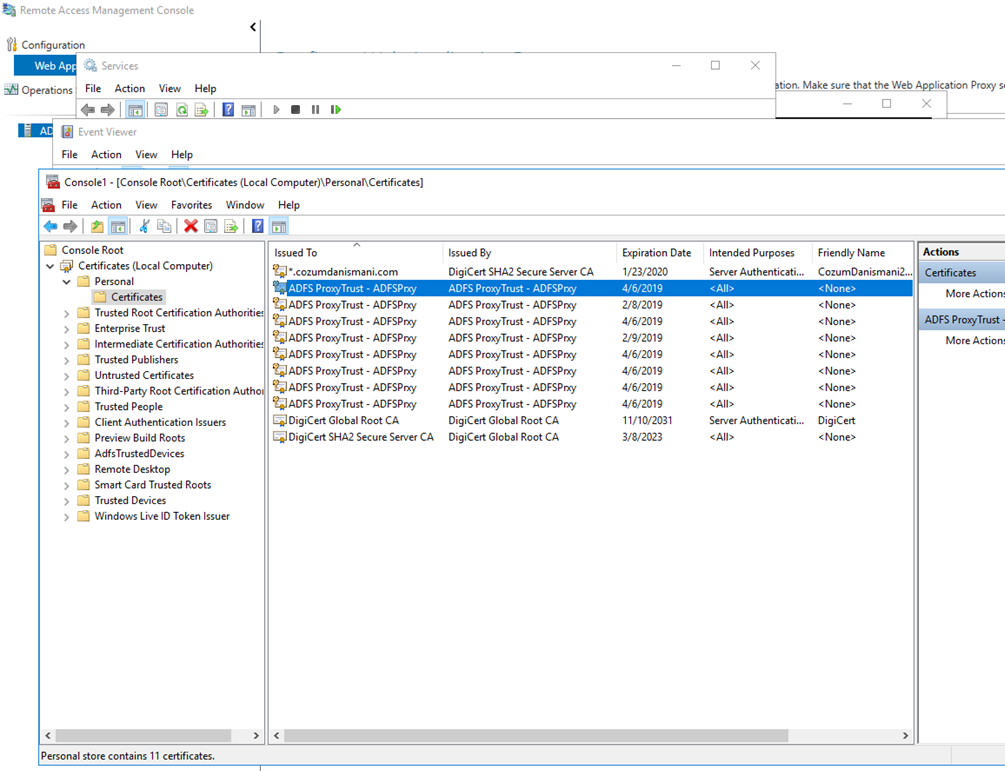Click the Cut scissors toolbar icon
The height and width of the screenshot is (771, 1005).
tap(144, 227)
